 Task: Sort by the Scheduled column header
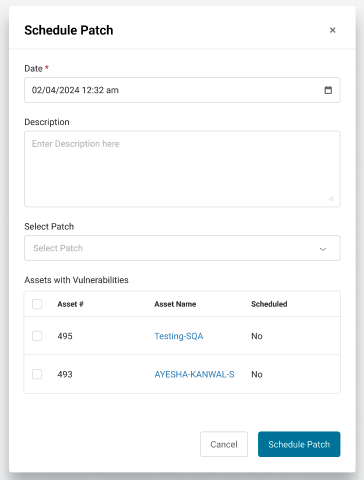(269, 304)
